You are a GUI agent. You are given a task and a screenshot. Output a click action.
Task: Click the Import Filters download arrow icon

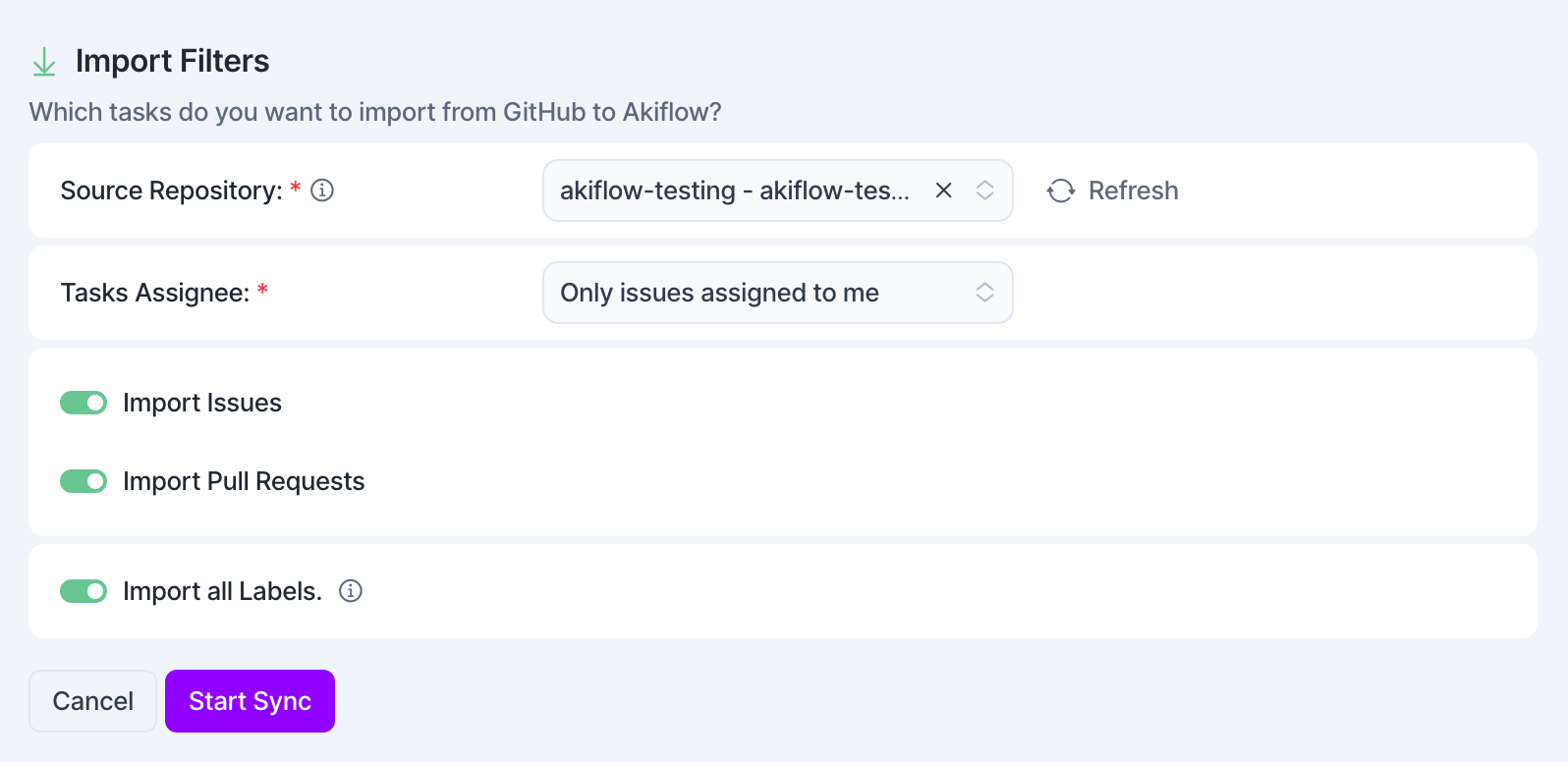[44, 62]
